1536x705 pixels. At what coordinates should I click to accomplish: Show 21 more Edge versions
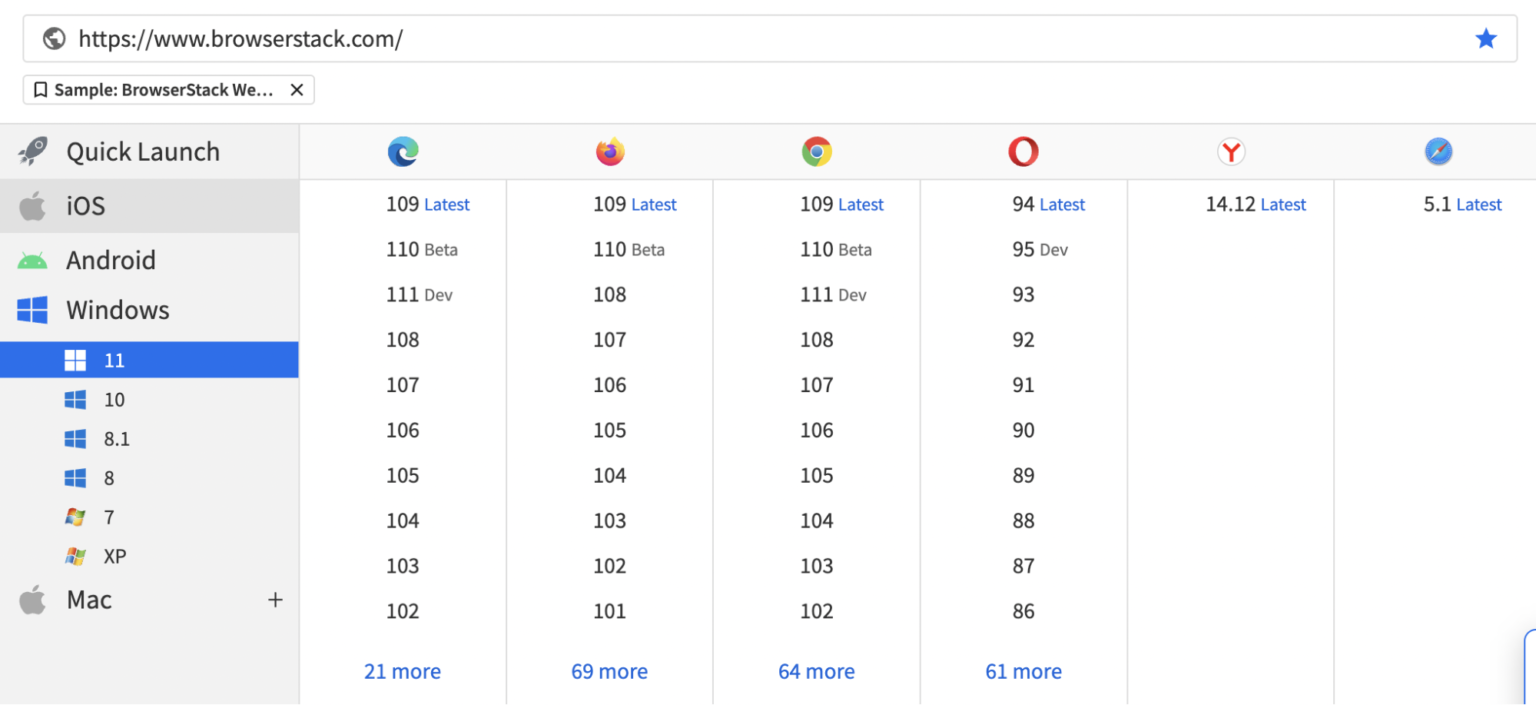click(402, 671)
